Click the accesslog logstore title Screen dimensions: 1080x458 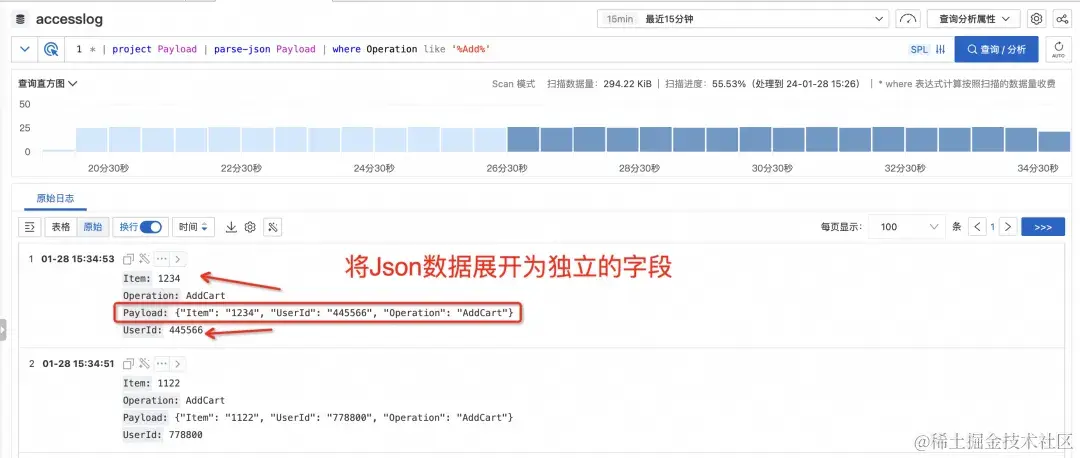69,19
